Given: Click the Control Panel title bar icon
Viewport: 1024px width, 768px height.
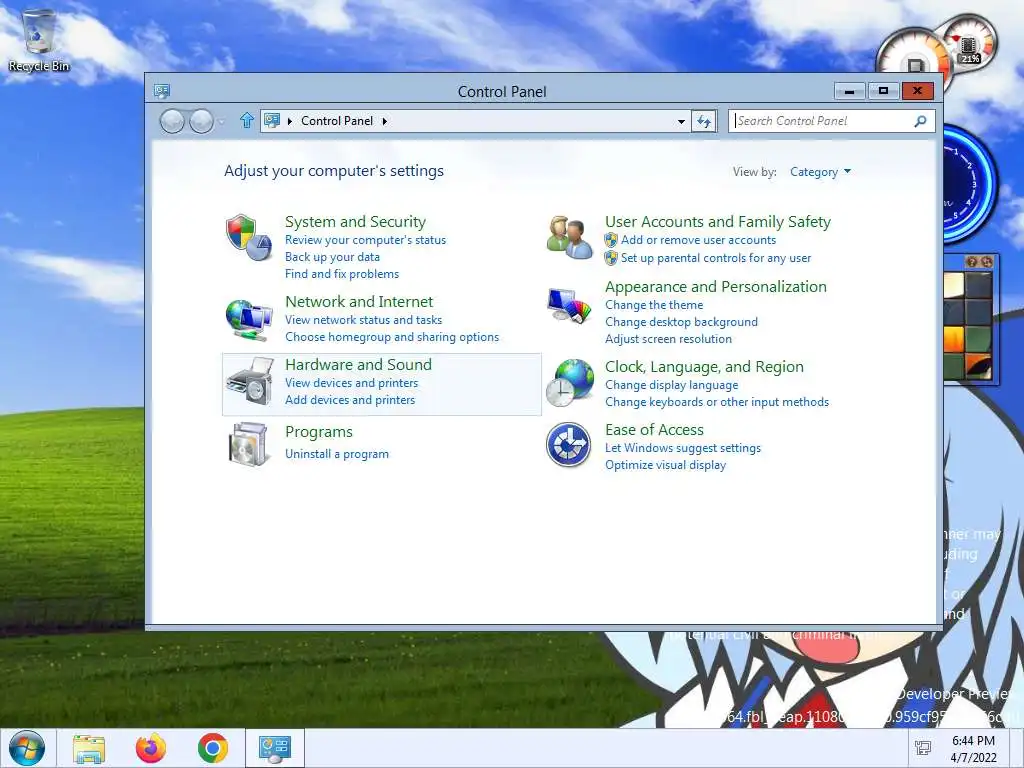Looking at the screenshot, I should [162, 91].
